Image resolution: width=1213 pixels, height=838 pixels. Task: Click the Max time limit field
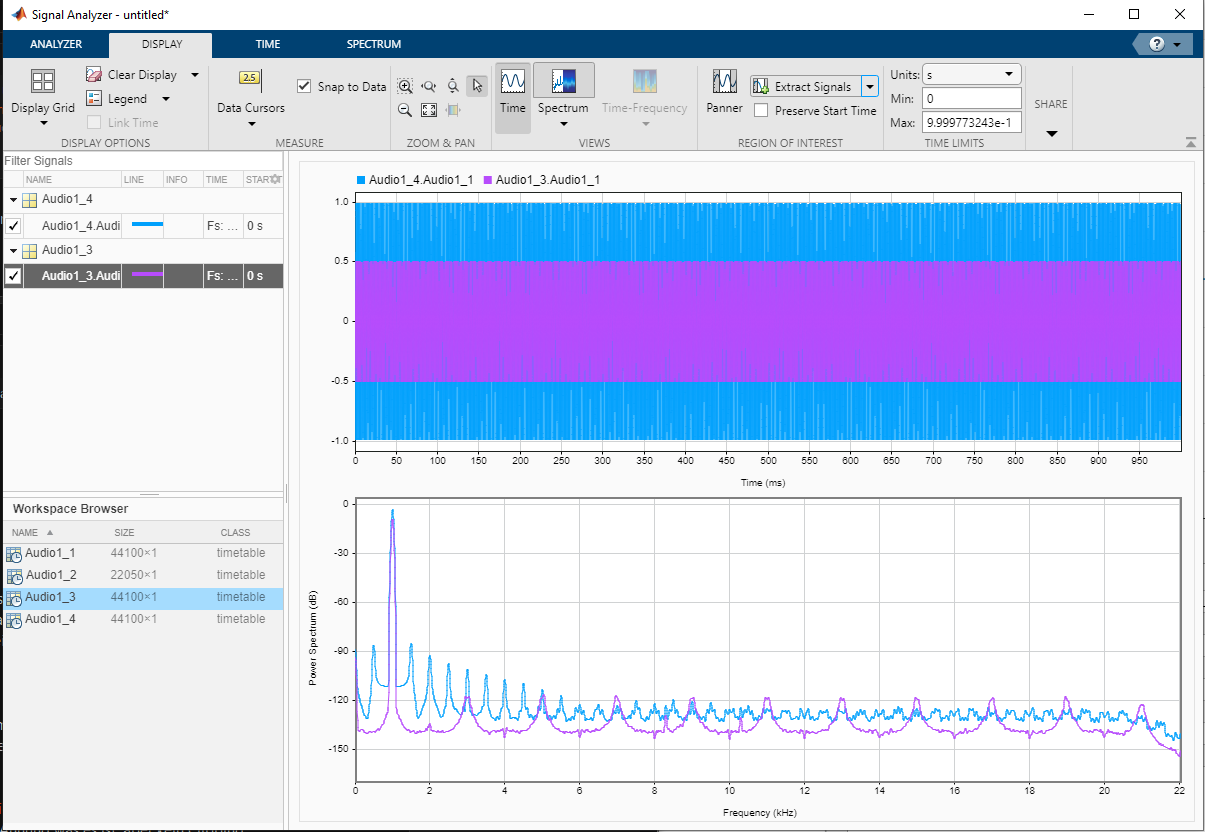971,123
